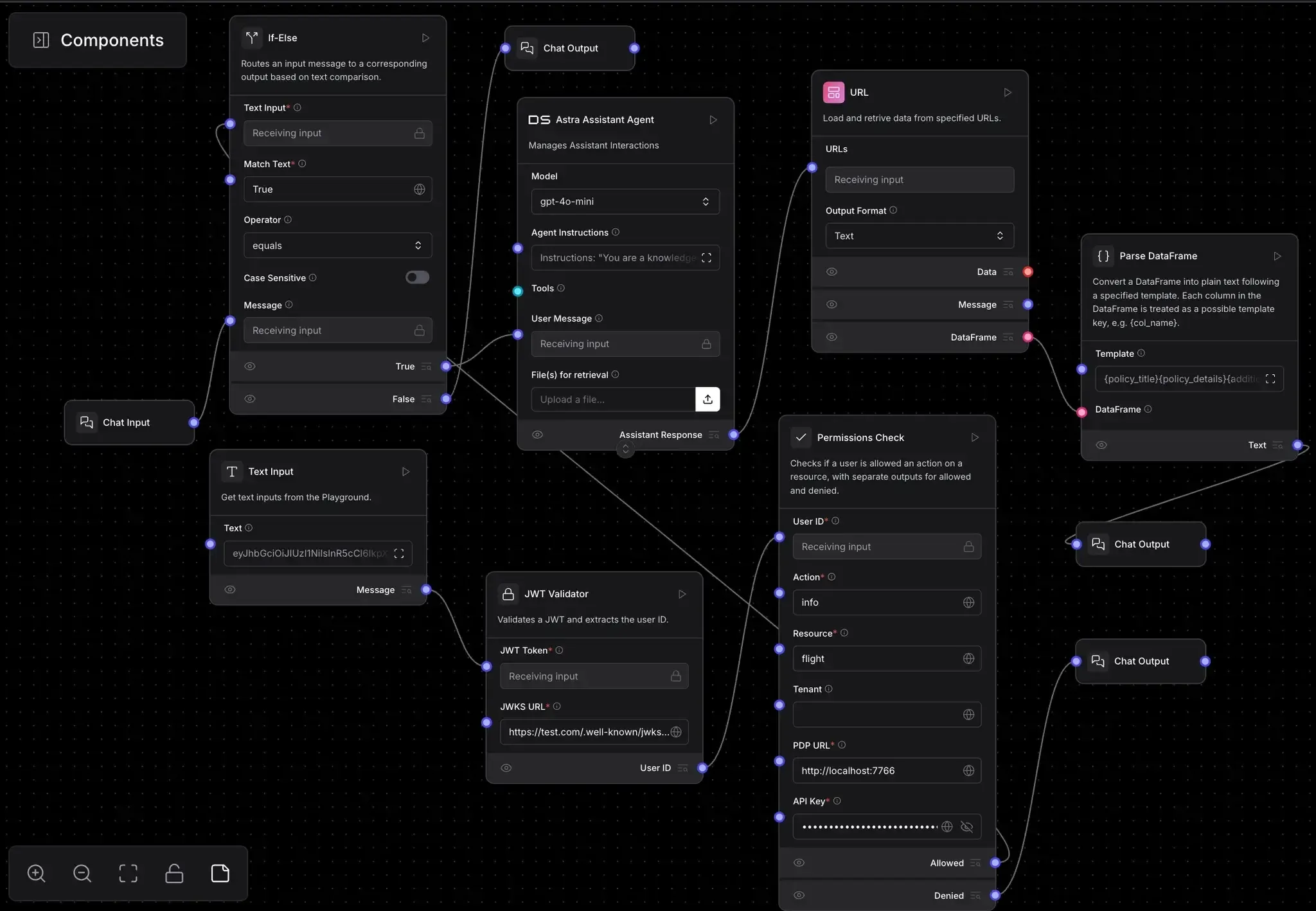This screenshot has height=911, width=1316.
Task: Click the file upload button in Astra Agent
Action: click(x=707, y=399)
